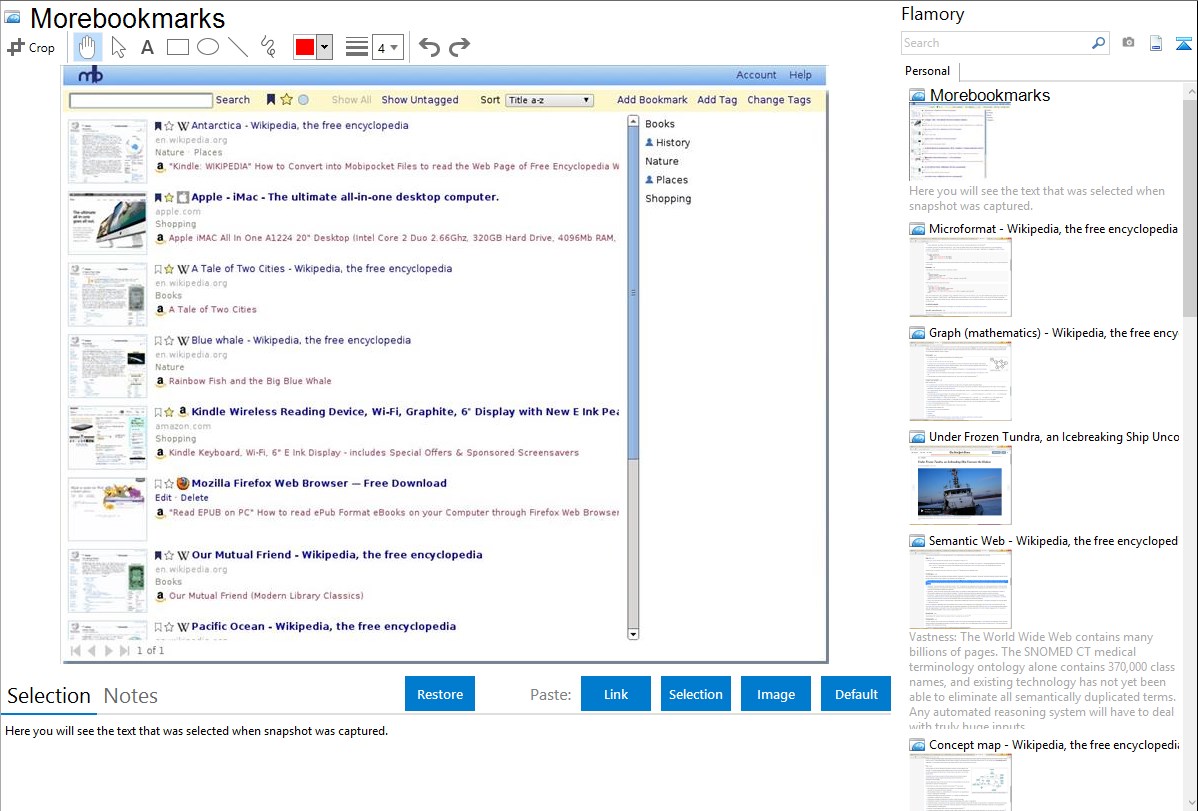
Task: Select the text annotation tool
Action: (147, 47)
